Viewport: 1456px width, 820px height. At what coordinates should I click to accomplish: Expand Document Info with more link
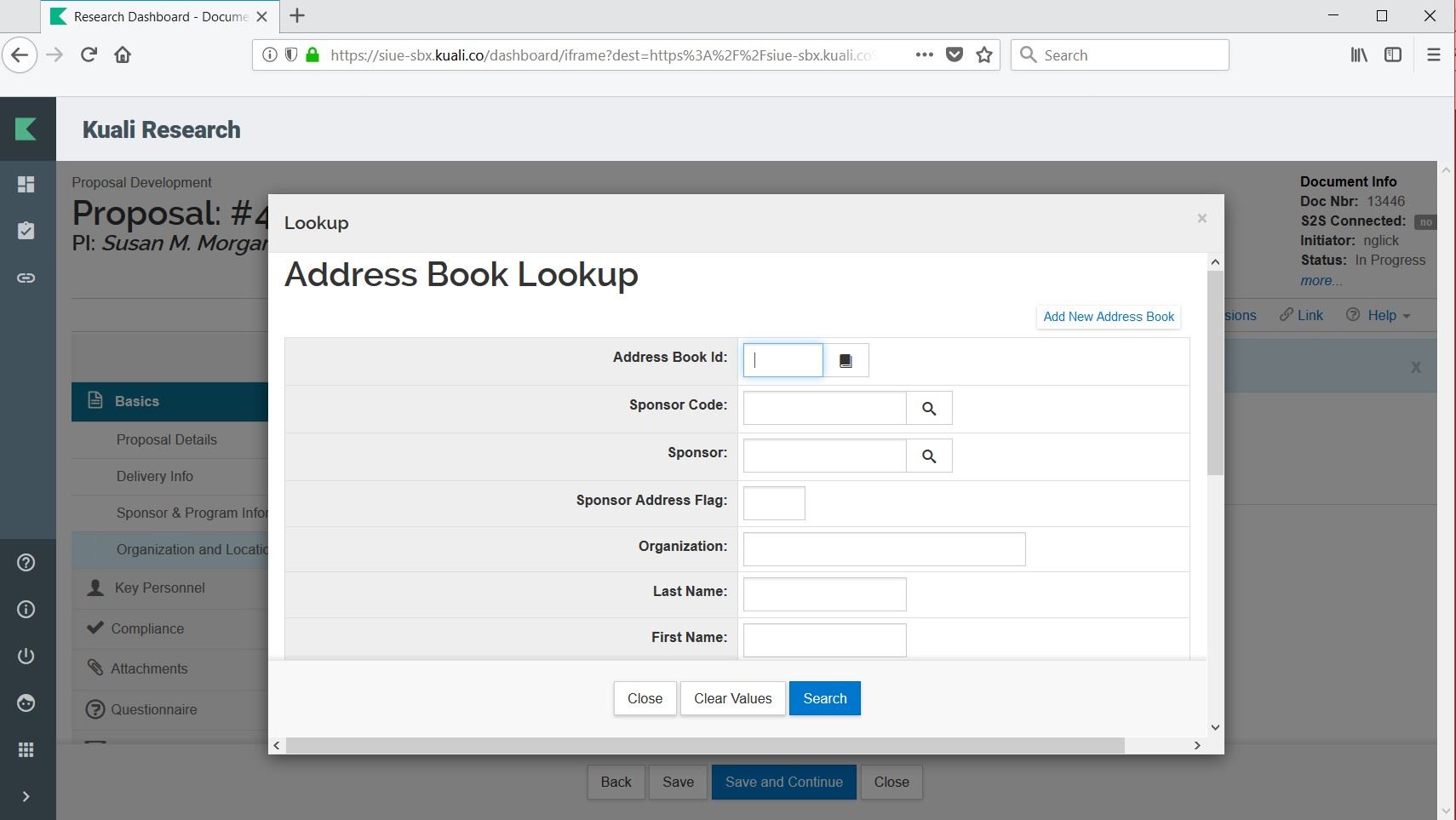pos(1320,281)
